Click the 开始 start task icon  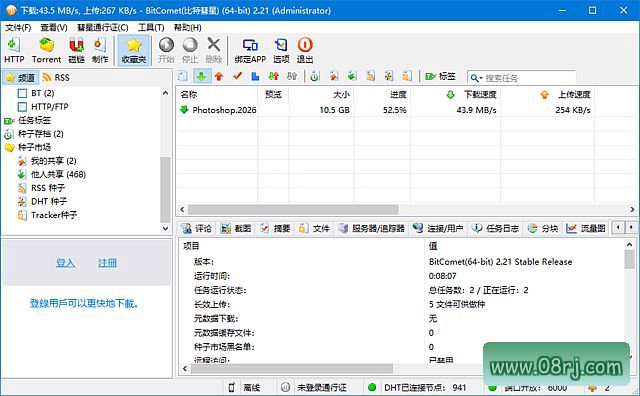[x=166, y=50]
